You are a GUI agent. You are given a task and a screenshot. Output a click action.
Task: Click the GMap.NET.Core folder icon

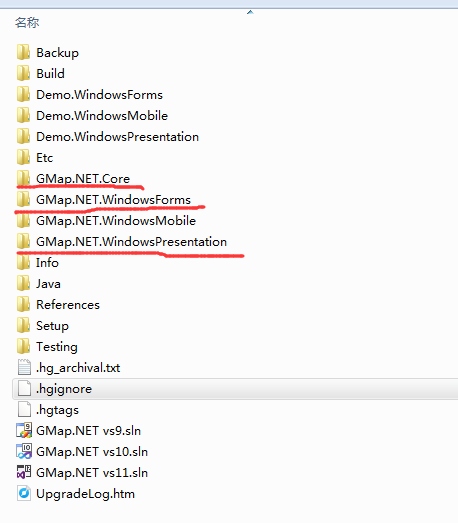coord(23,178)
